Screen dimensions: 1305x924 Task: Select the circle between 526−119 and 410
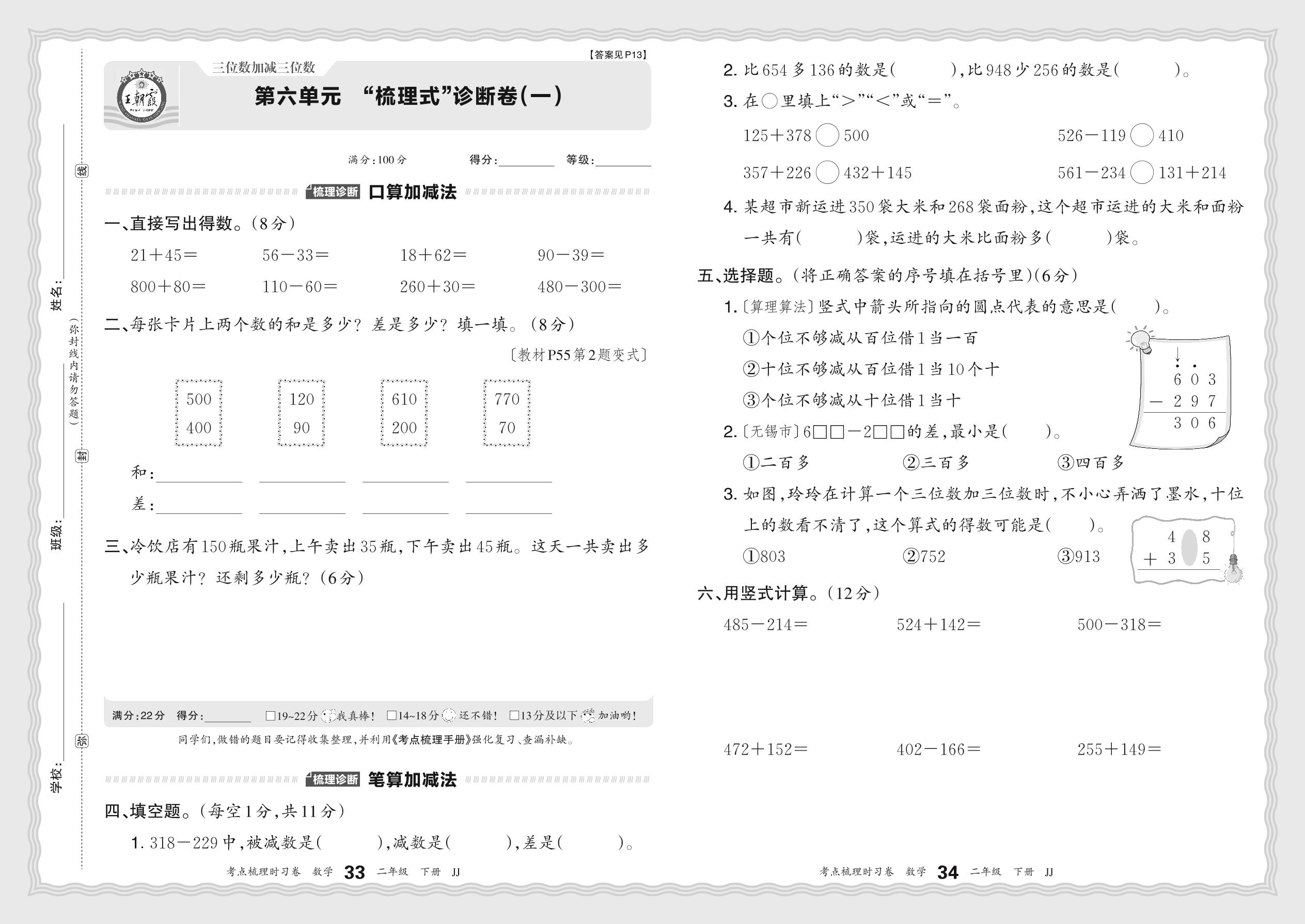pos(1142,135)
